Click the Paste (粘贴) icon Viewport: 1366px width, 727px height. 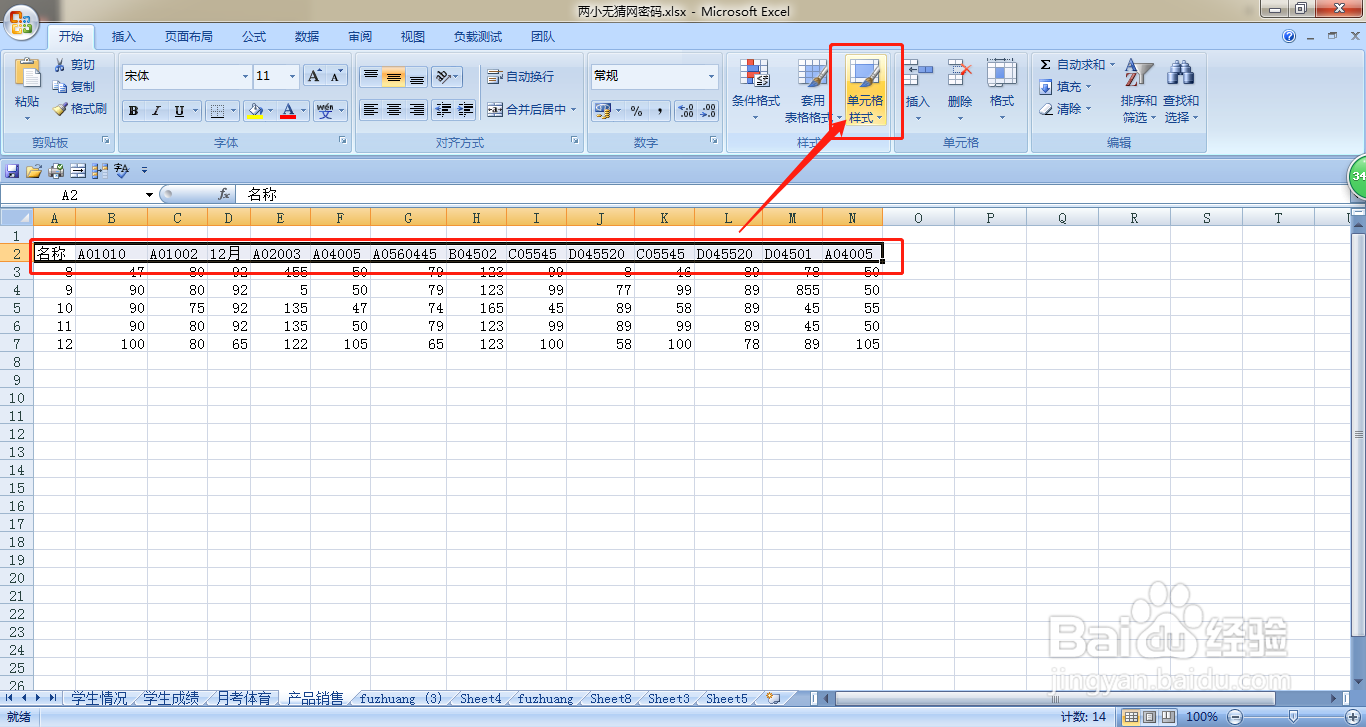[x=27, y=75]
